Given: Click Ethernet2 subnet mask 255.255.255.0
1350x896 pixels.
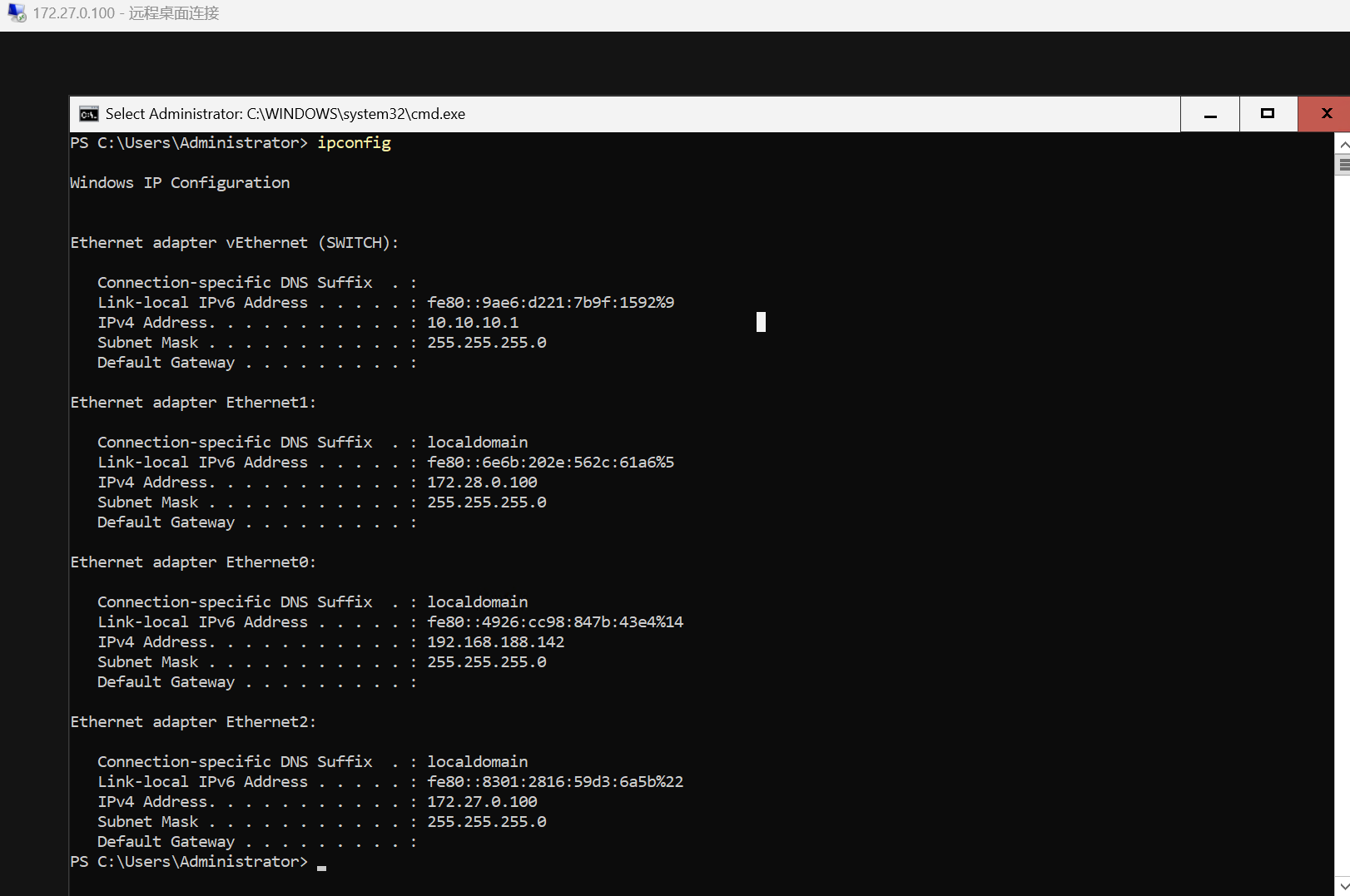Looking at the screenshot, I should 487,821.
